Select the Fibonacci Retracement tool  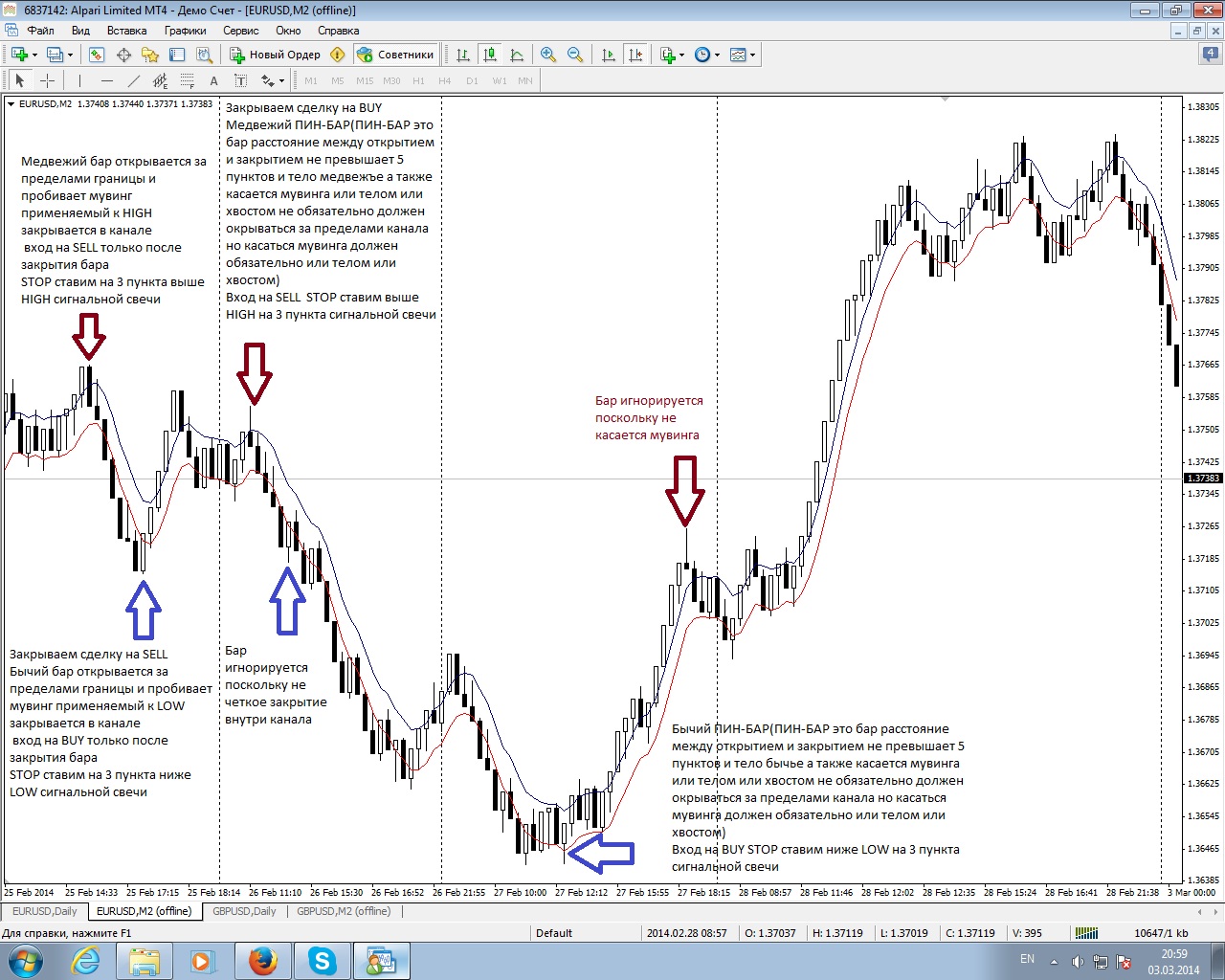[x=188, y=80]
